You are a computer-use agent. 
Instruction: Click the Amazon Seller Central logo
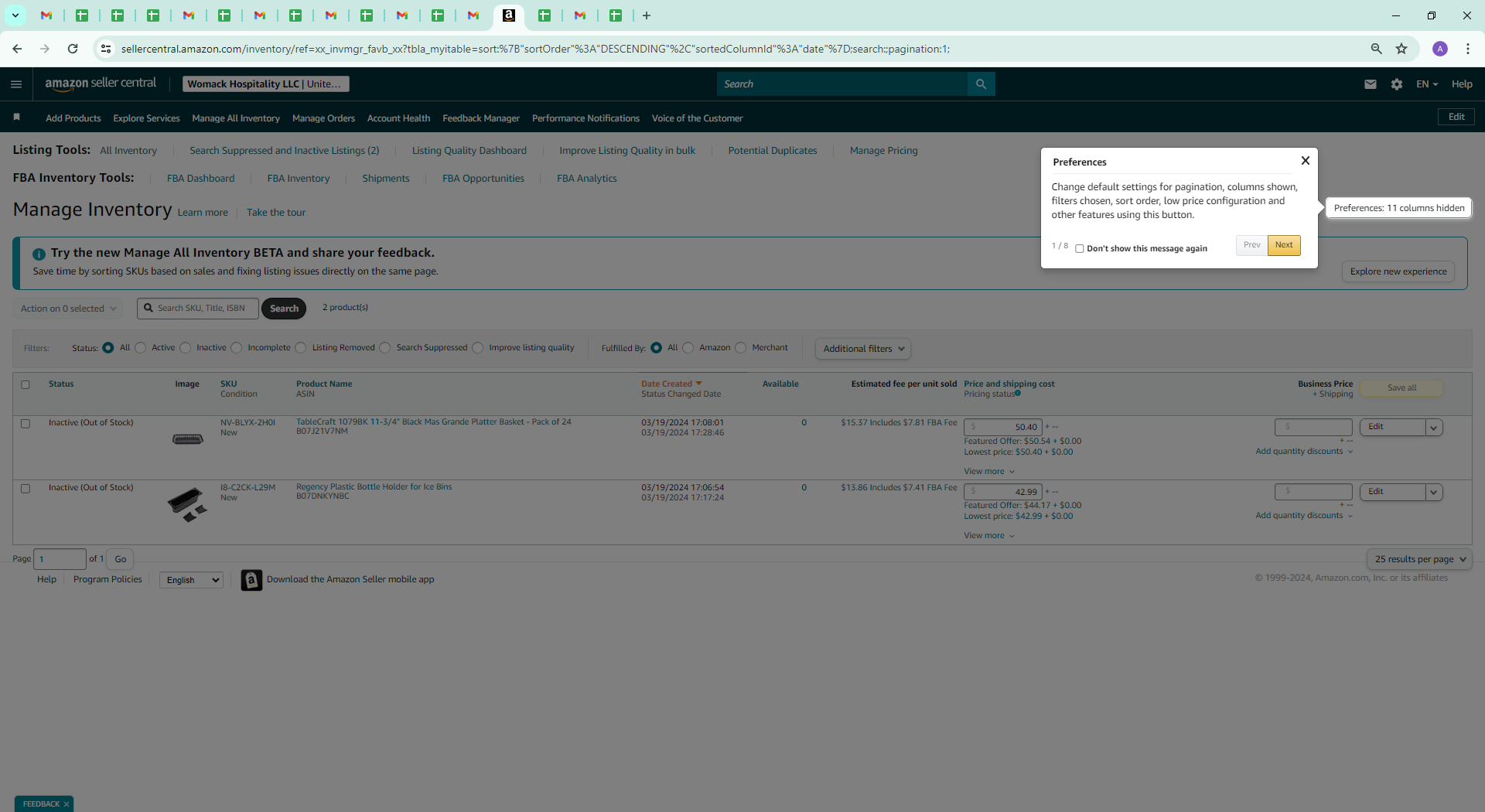(x=101, y=84)
